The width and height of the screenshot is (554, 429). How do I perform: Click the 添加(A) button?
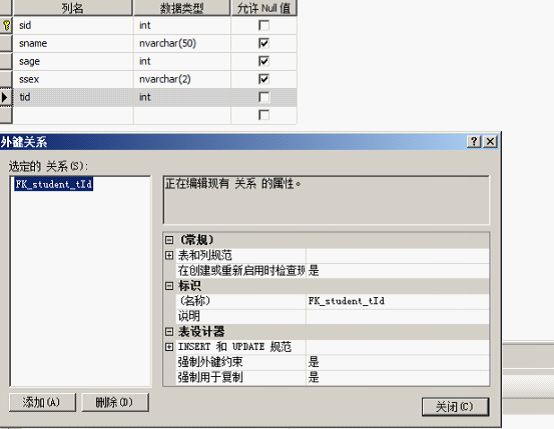tap(42, 402)
